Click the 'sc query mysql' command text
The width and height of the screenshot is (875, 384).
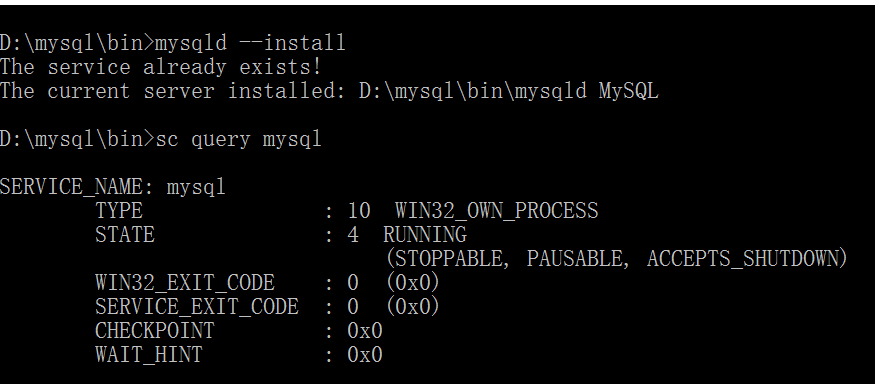click(x=238, y=139)
